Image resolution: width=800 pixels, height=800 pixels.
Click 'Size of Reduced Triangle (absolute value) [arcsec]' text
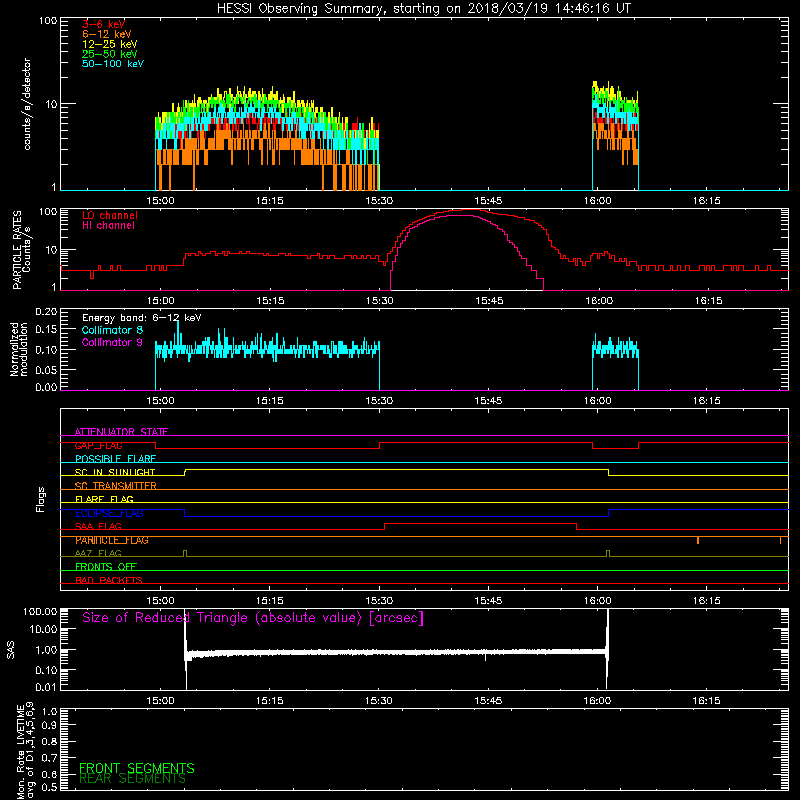click(x=253, y=618)
